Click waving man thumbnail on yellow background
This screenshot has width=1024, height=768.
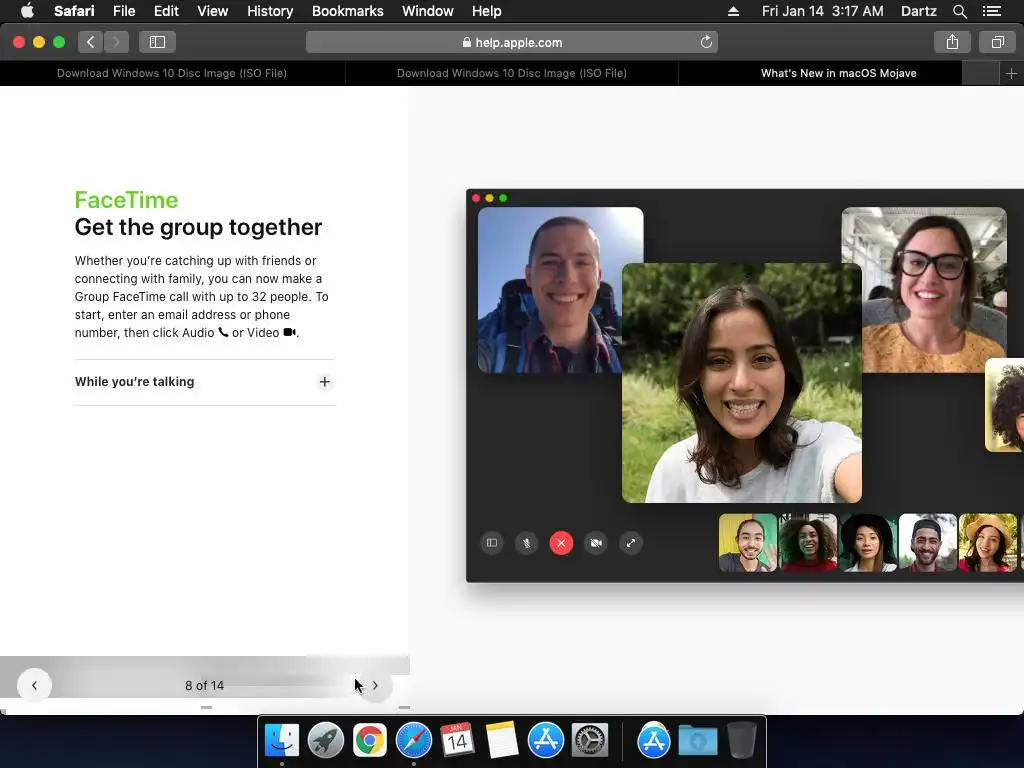point(748,543)
